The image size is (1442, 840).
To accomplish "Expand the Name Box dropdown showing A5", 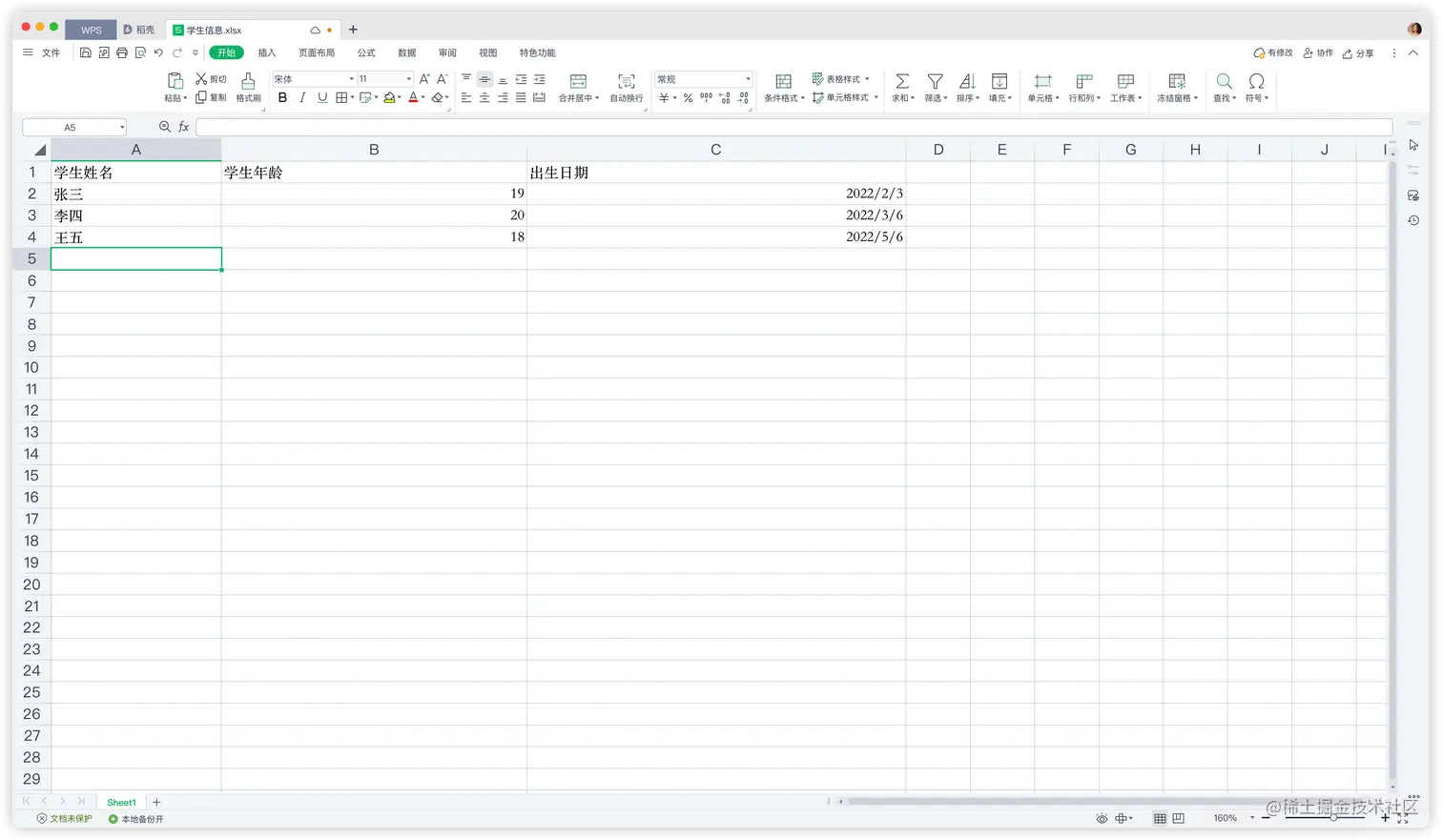I will pyautogui.click(x=122, y=128).
